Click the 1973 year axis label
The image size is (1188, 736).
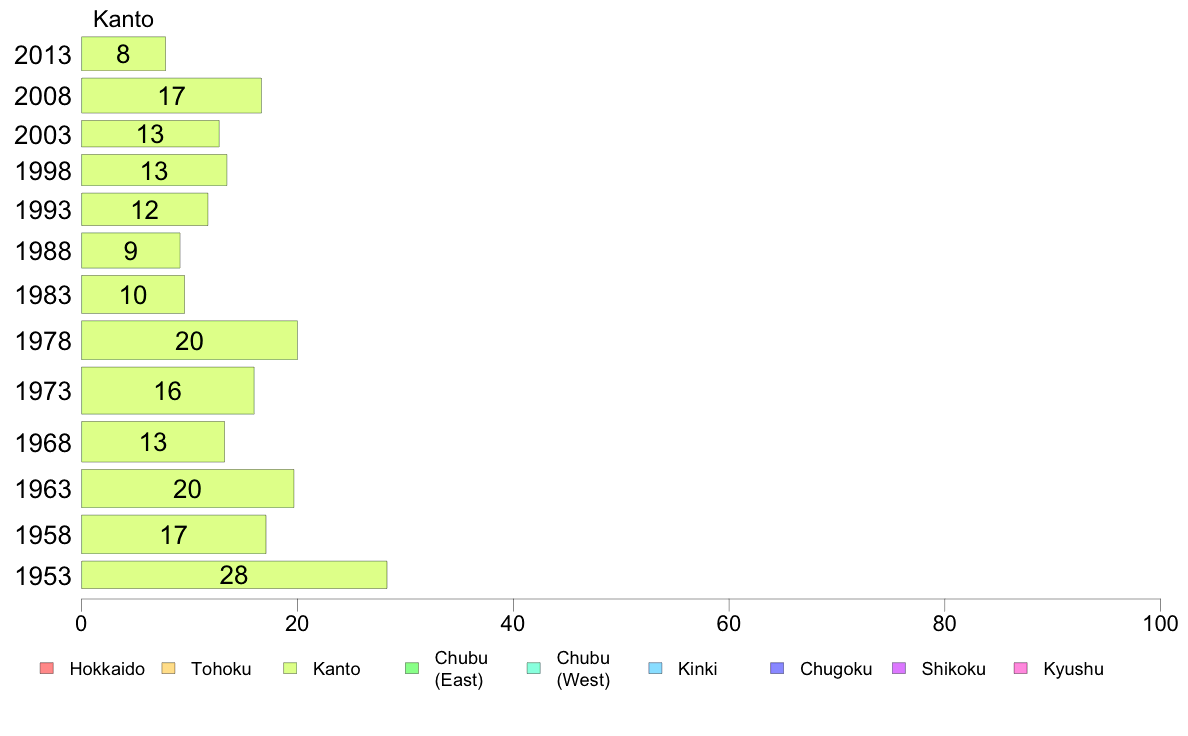[x=43, y=391]
